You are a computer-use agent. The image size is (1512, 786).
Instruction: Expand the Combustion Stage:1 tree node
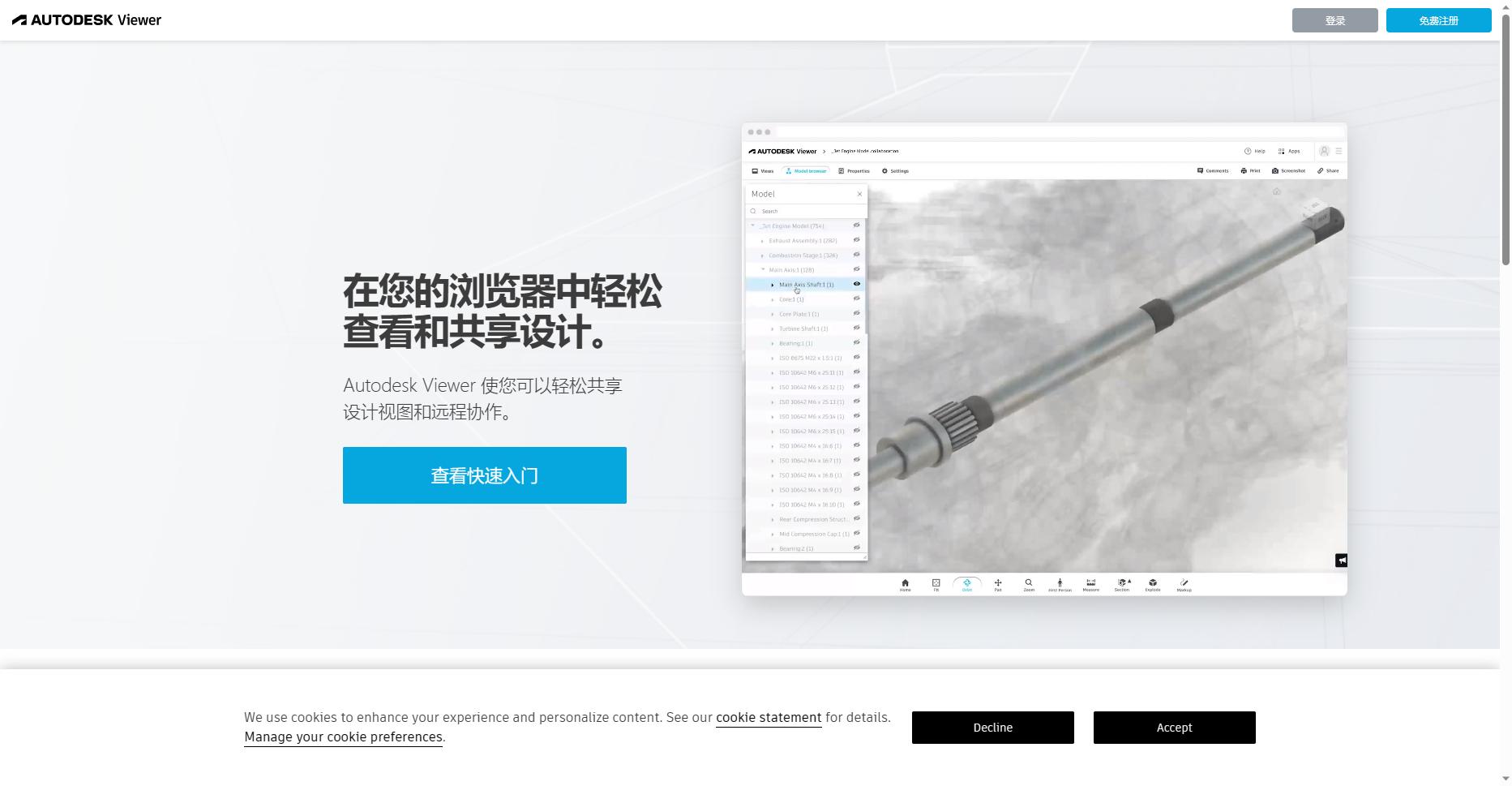(763, 255)
